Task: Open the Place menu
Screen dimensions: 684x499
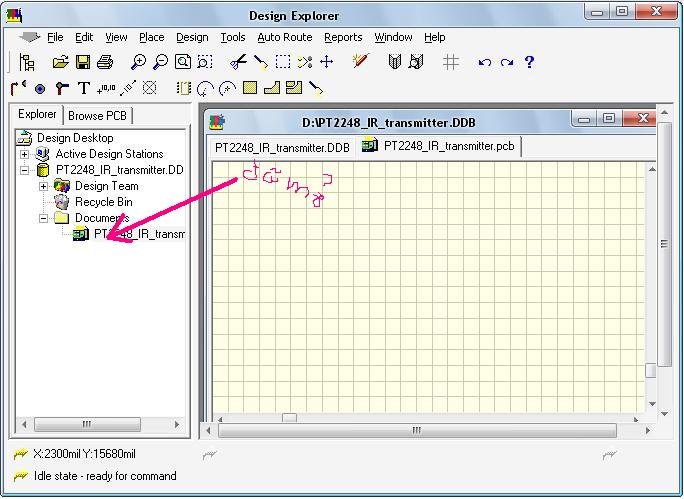Action: point(151,38)
